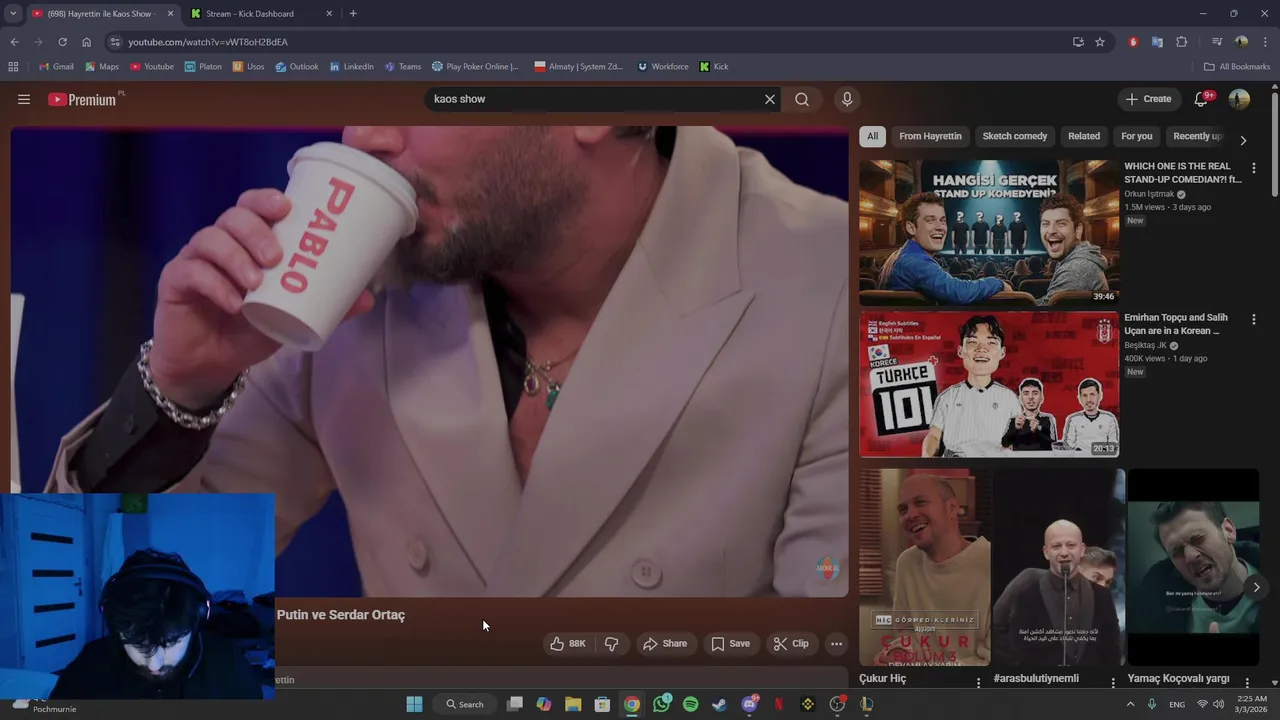Open Spotify from the taskbar
The height and width of the screenshot is (720, 1280).
point(690,704)
